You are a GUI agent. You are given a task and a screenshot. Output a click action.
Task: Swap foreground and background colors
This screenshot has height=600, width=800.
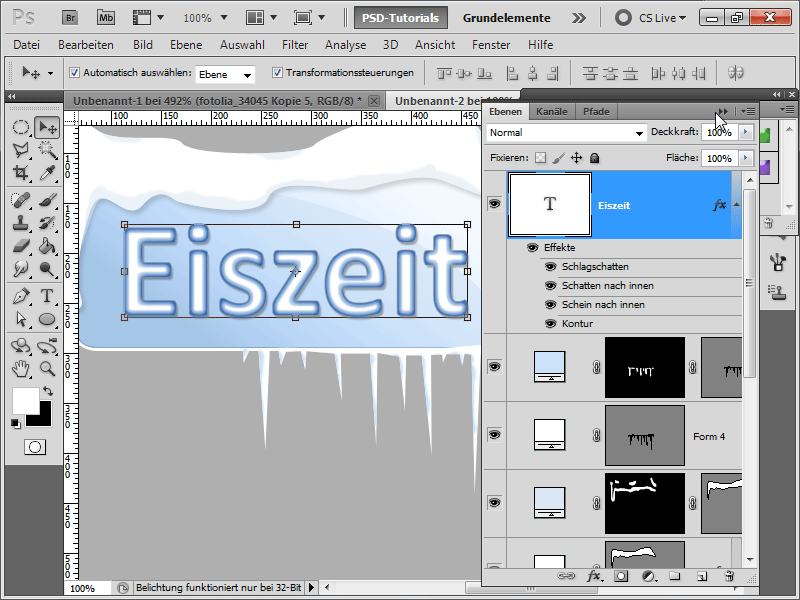pos(48,391)
